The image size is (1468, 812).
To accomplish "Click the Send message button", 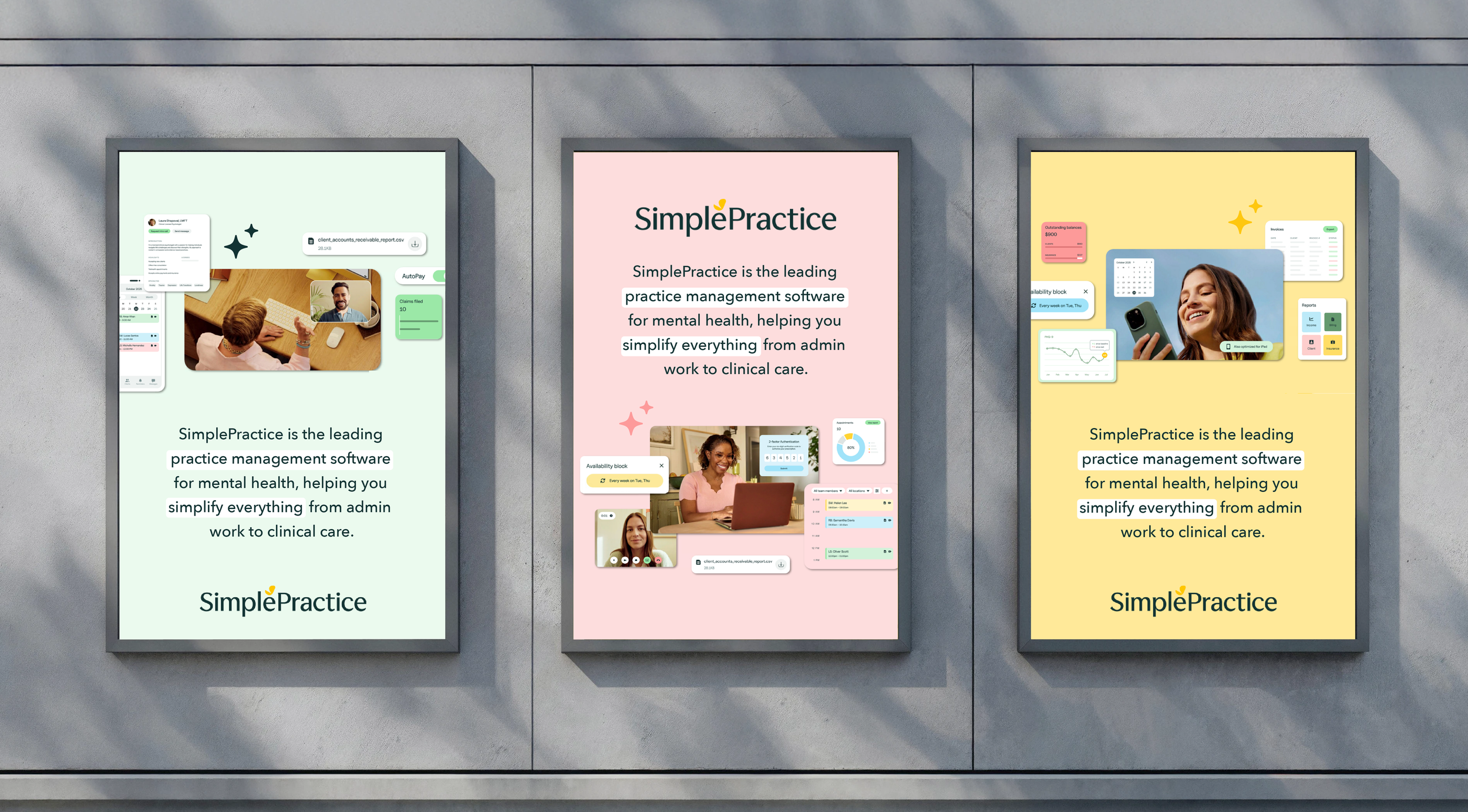I will pos(181,231).
